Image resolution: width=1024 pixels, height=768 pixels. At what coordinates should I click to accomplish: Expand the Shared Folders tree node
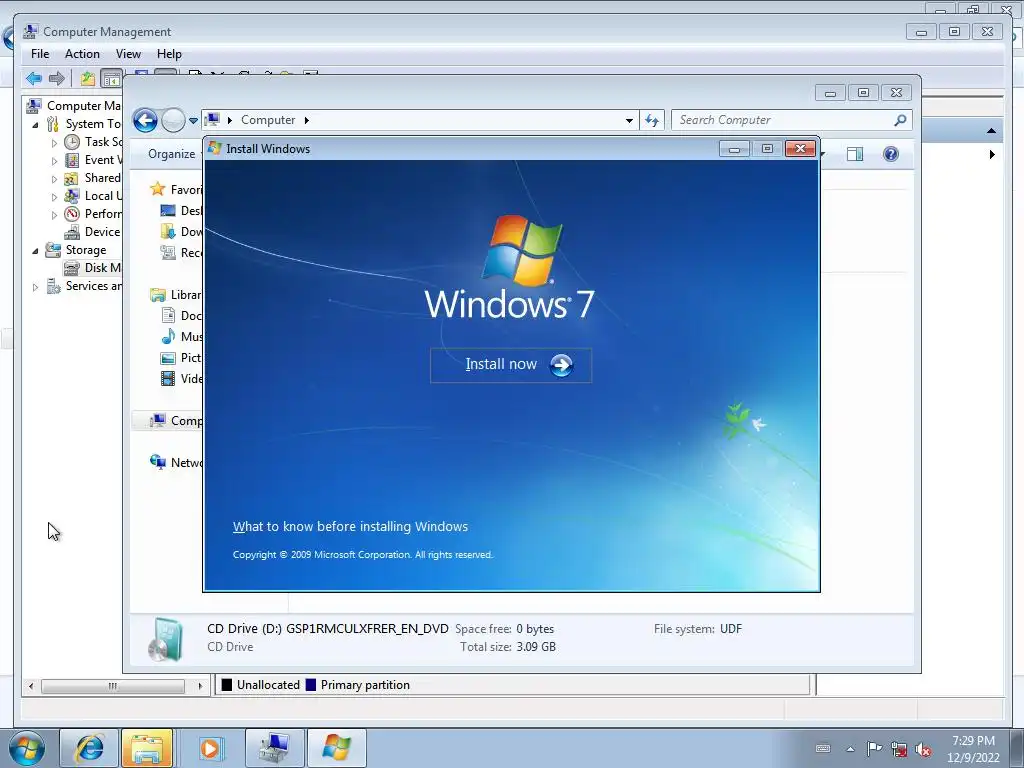(x=54, y=178)
